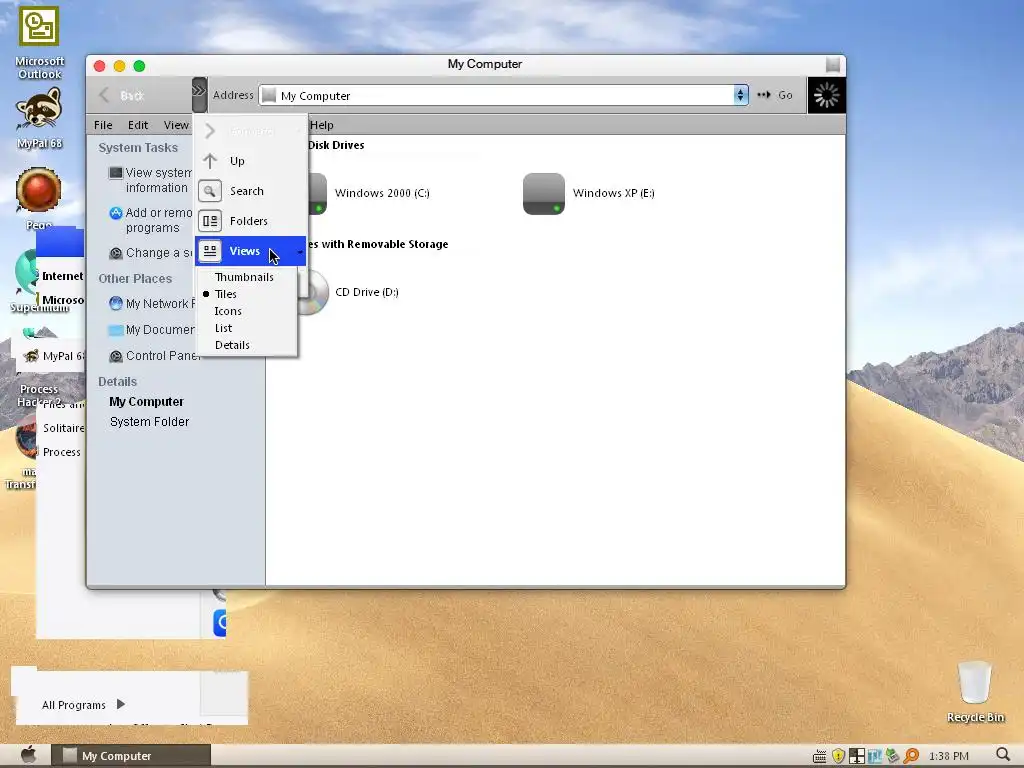
Task: Collapse the Other Places section
Action: [135, 278]
